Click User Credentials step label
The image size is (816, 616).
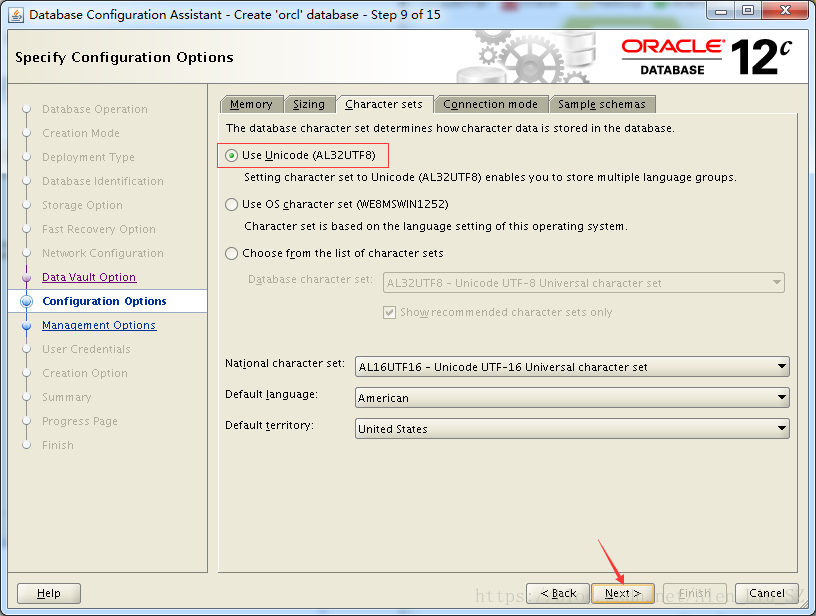[86, 349]
